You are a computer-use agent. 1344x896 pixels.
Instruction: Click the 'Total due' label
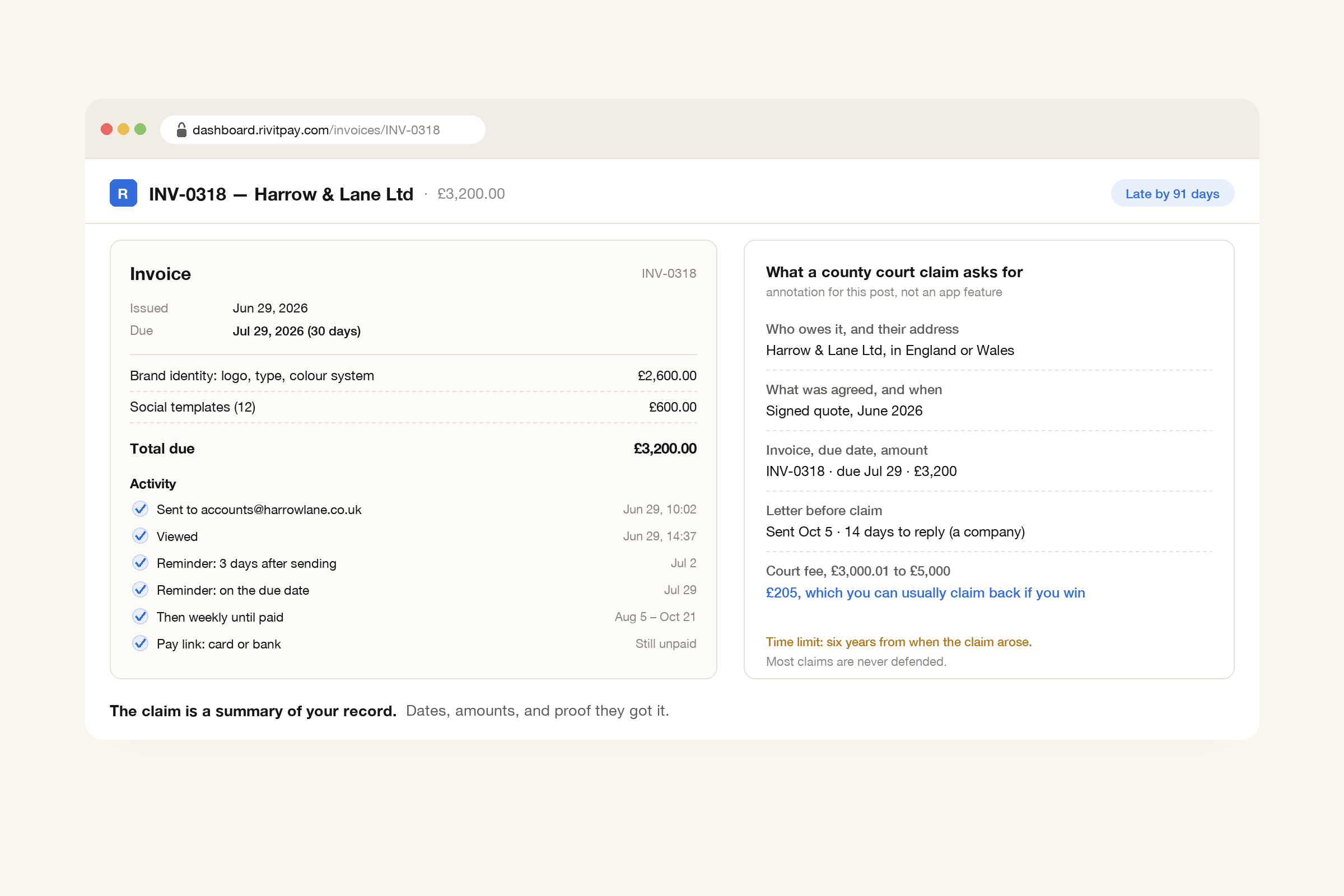click(x=162, y=449)
